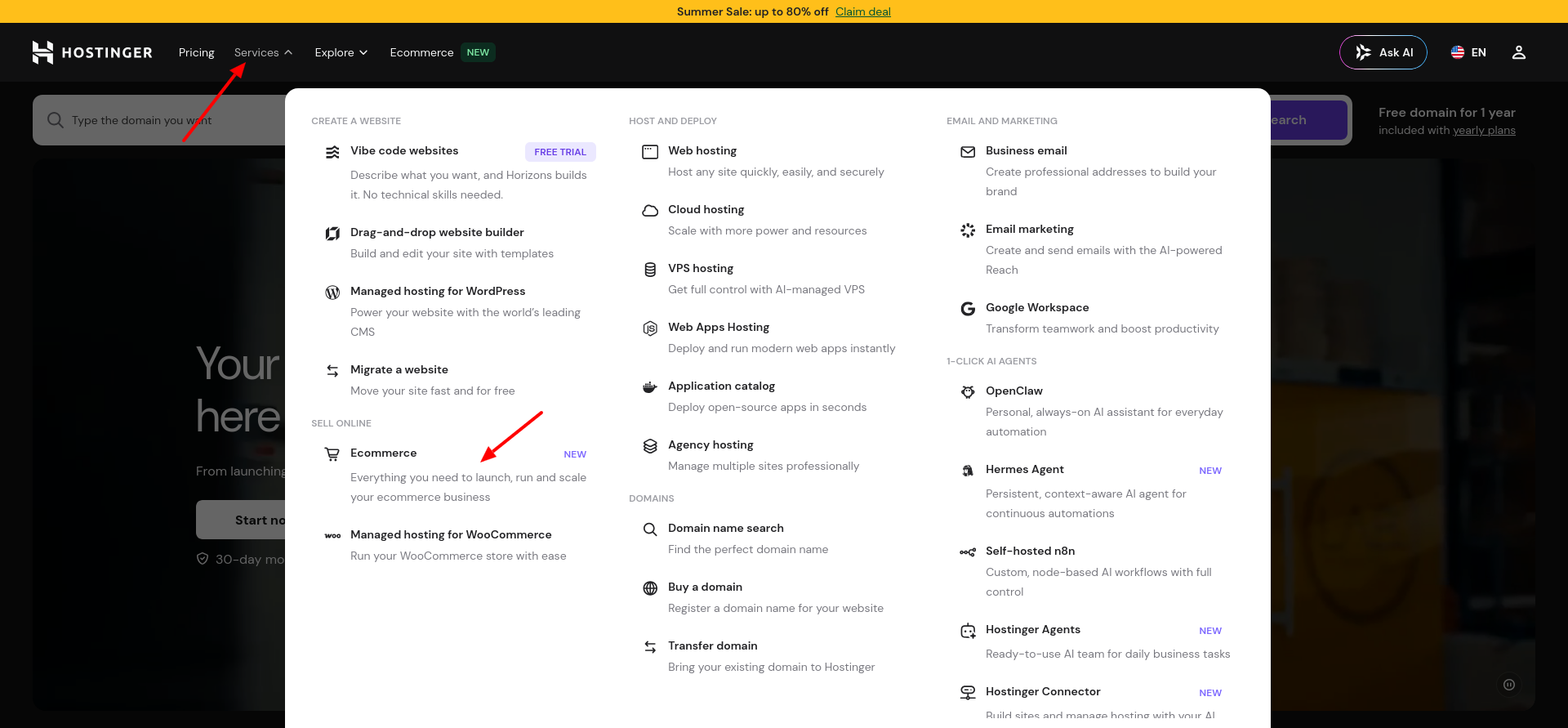Click the Start now button
1568x728 pixels.
pyautogui.click(x=242, y=520)
